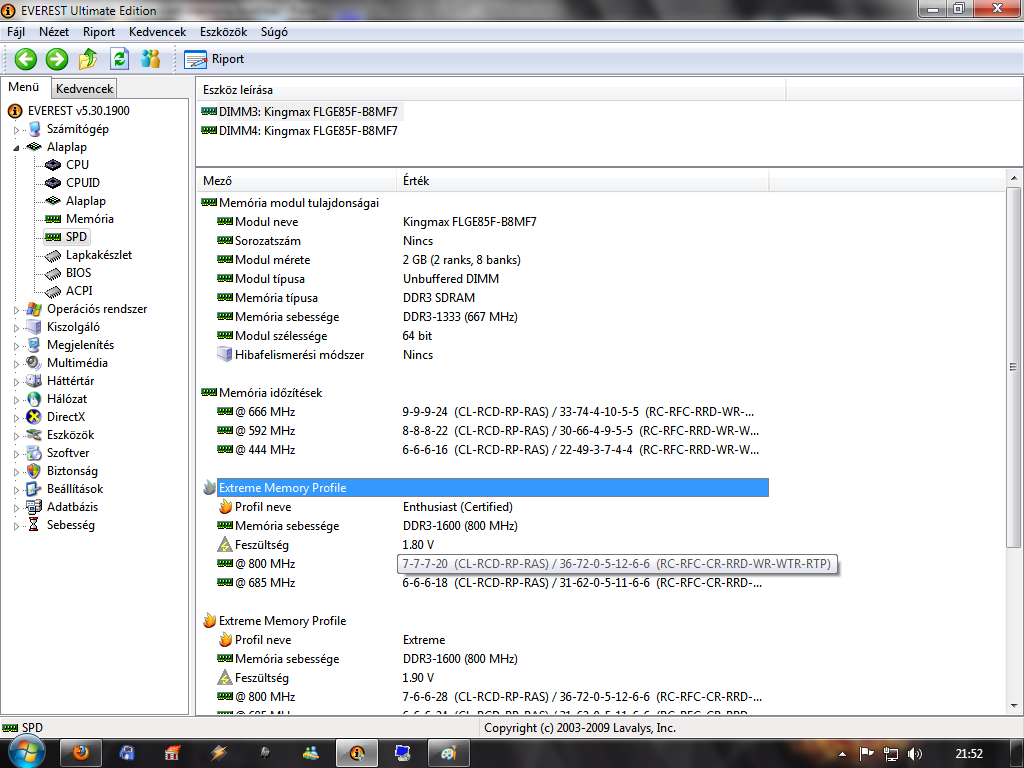Viewport: 1024px width, 768px height.
Task: Open the BIOS tree item
Action: click(x=78, y=273)
